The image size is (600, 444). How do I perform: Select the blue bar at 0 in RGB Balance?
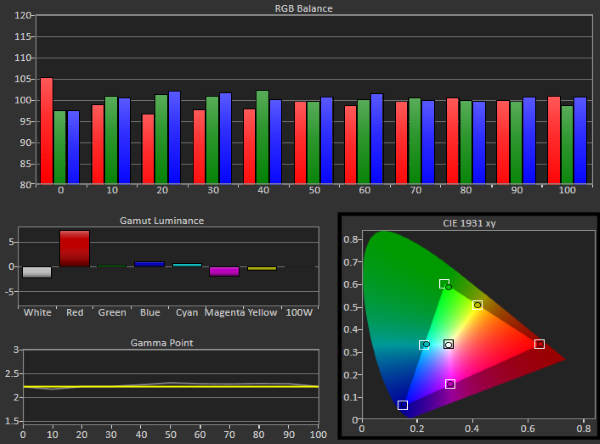tap(73, 147)
